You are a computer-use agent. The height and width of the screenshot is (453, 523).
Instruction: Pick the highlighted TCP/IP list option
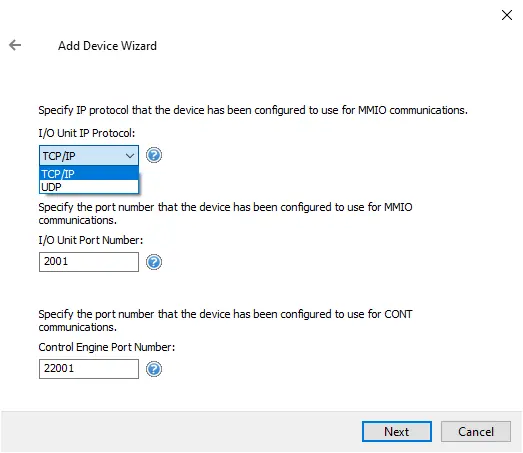coord(89,174)
